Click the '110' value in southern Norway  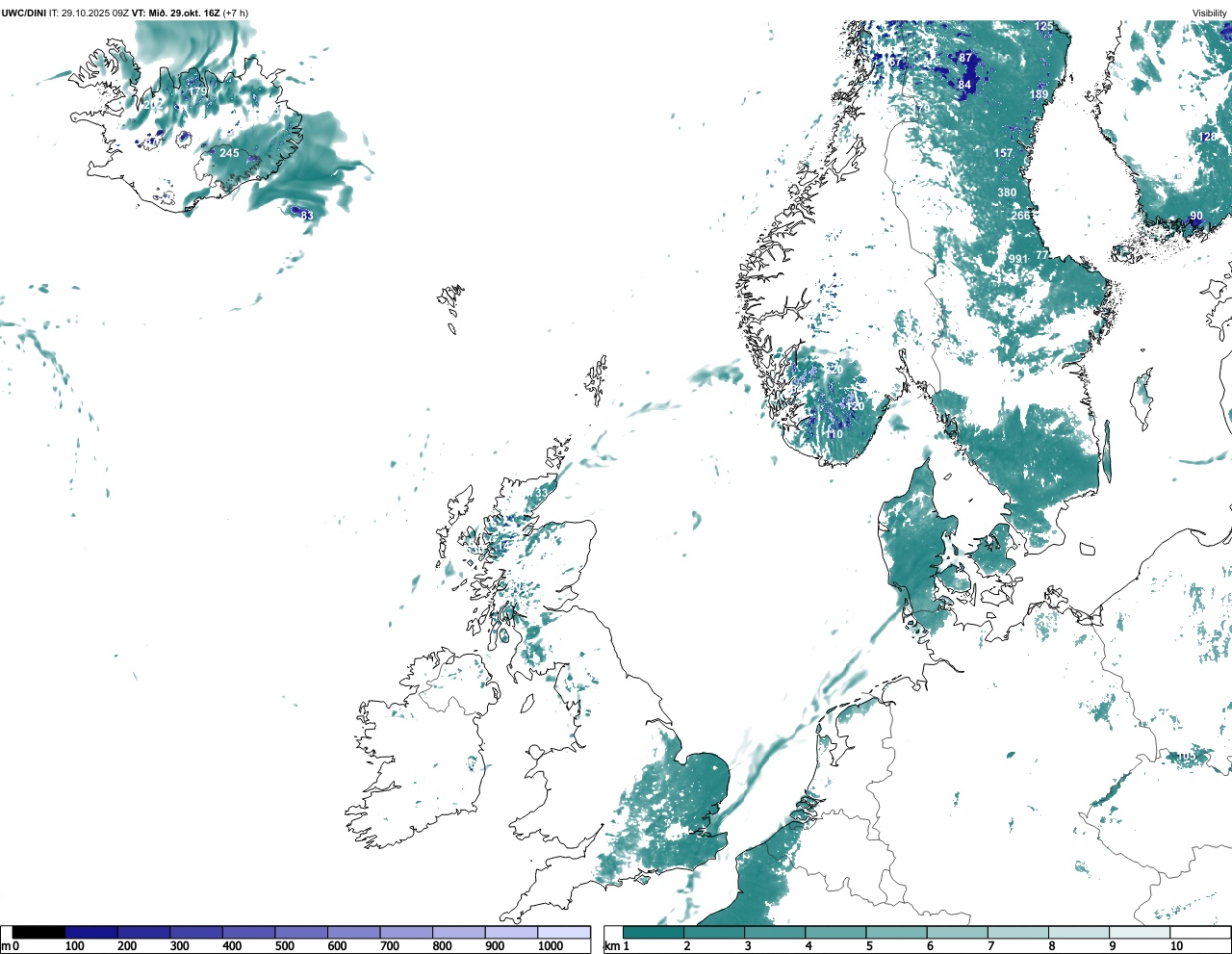834,434
